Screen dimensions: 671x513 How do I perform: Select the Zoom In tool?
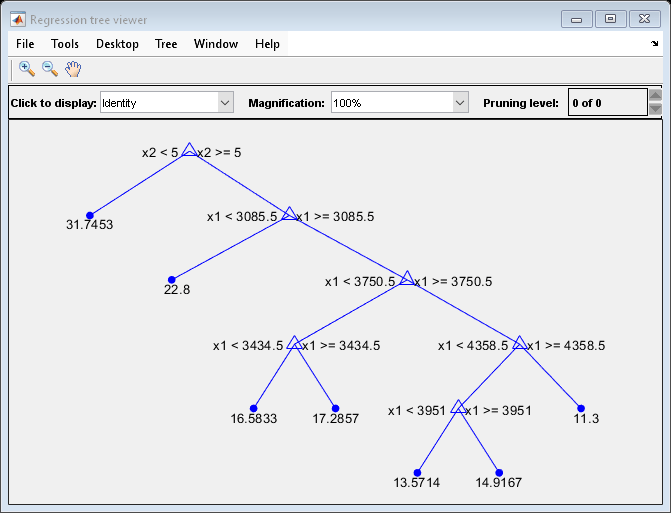coord(27,69)
